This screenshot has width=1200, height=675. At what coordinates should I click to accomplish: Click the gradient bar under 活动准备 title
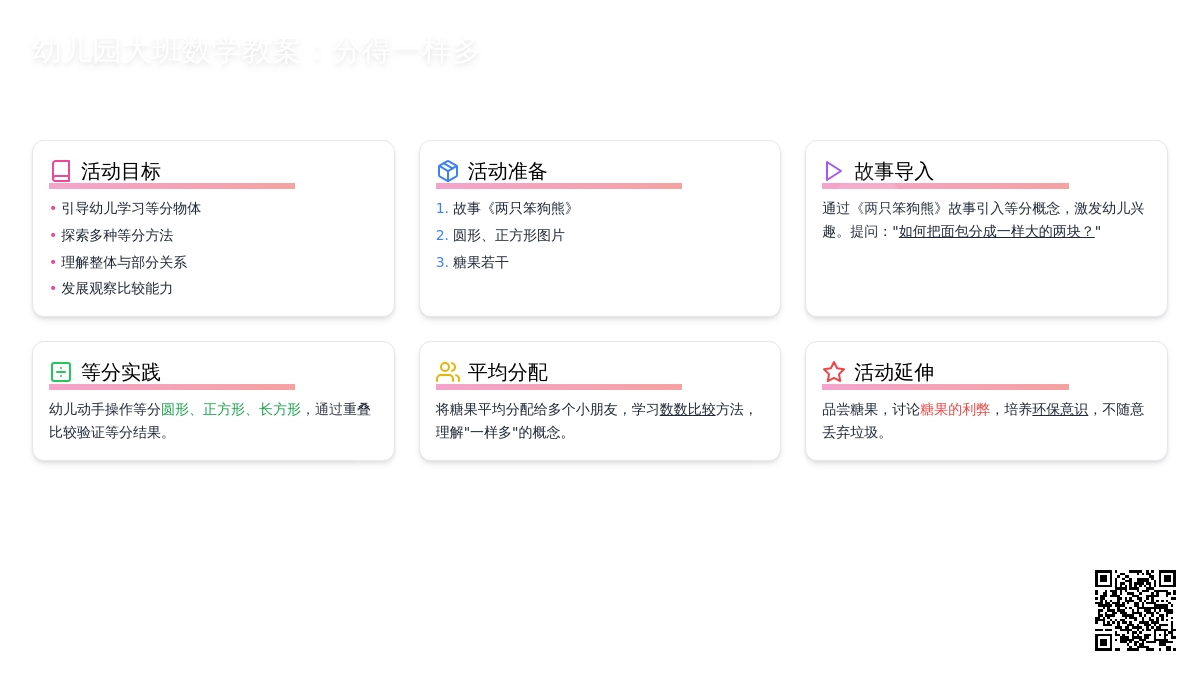coord(560,186)
